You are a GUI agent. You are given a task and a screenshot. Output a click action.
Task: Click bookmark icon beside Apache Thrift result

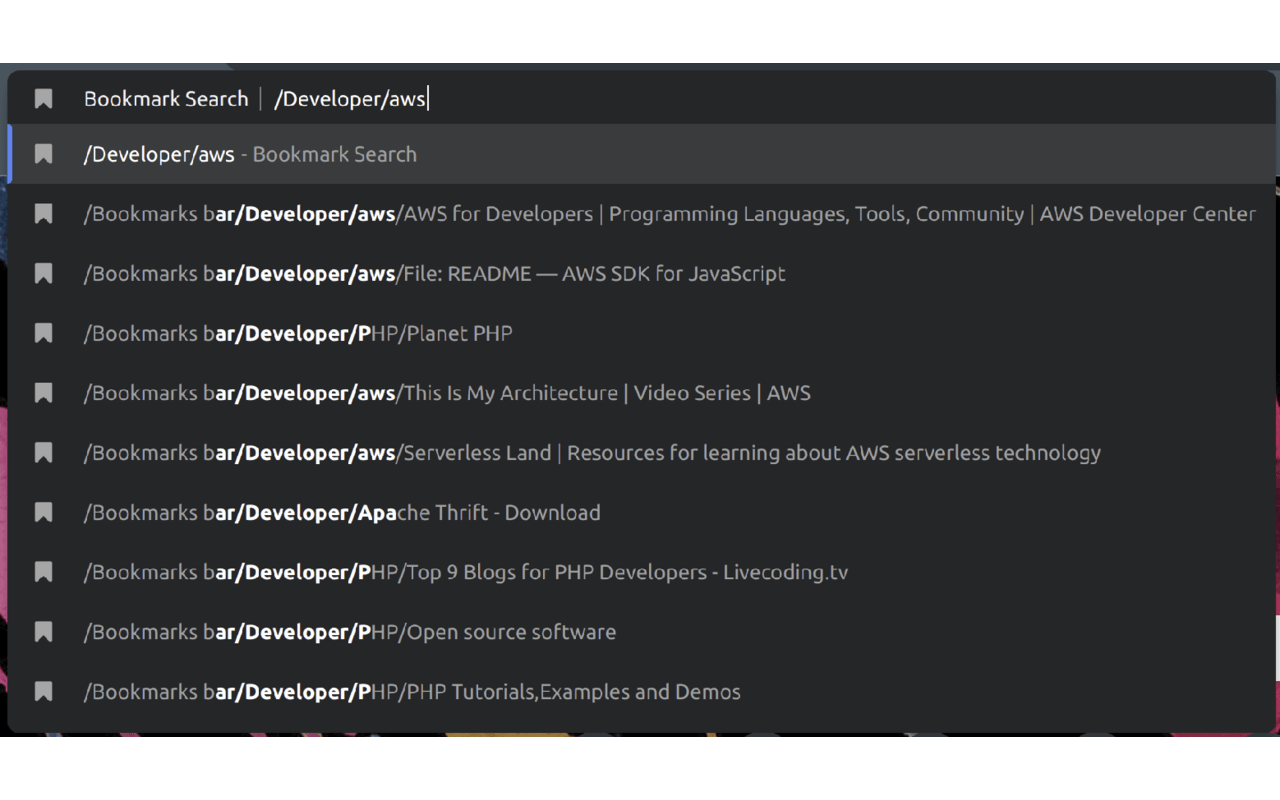click(43, 513)
